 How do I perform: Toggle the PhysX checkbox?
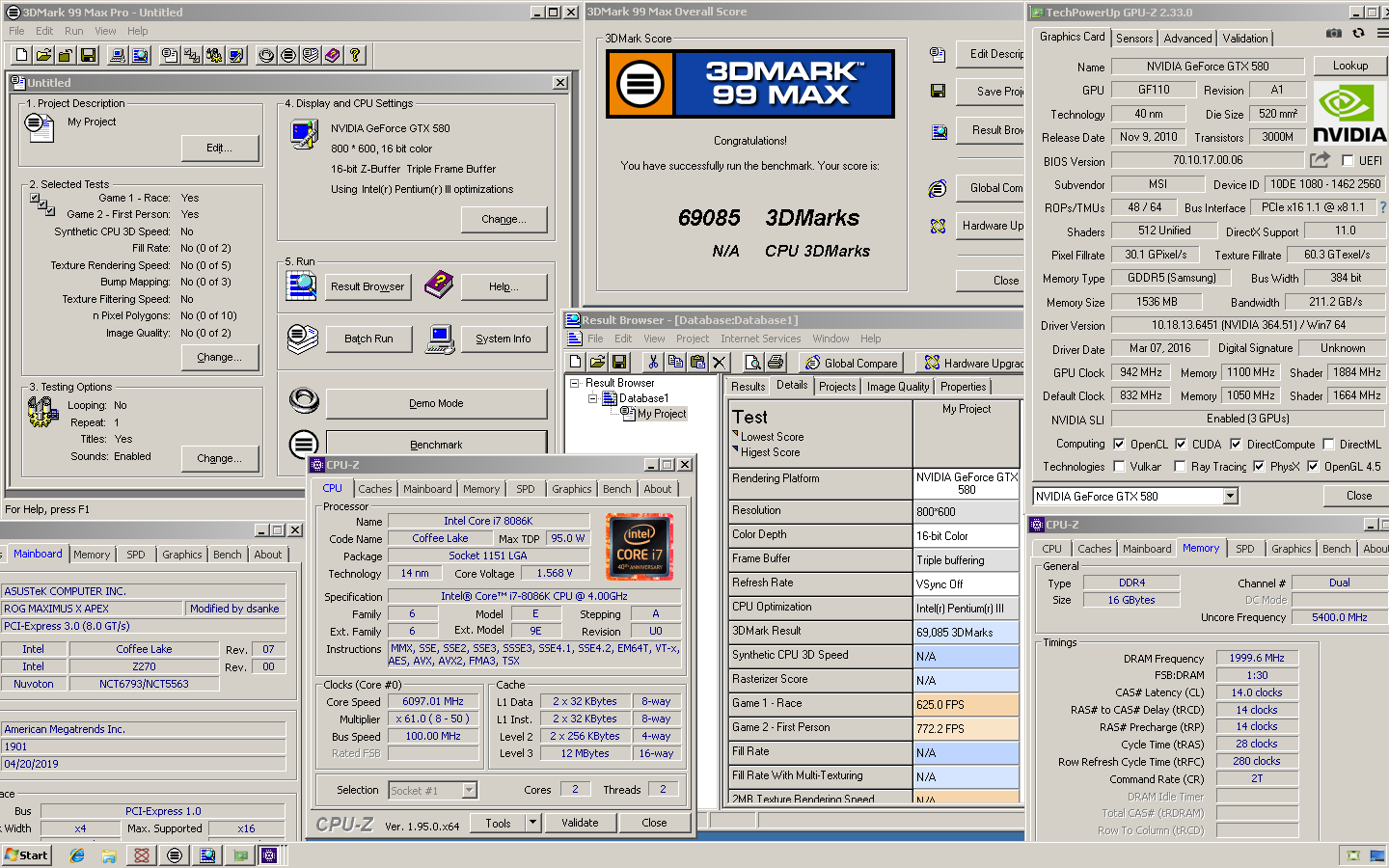(x=1259, y=467)
